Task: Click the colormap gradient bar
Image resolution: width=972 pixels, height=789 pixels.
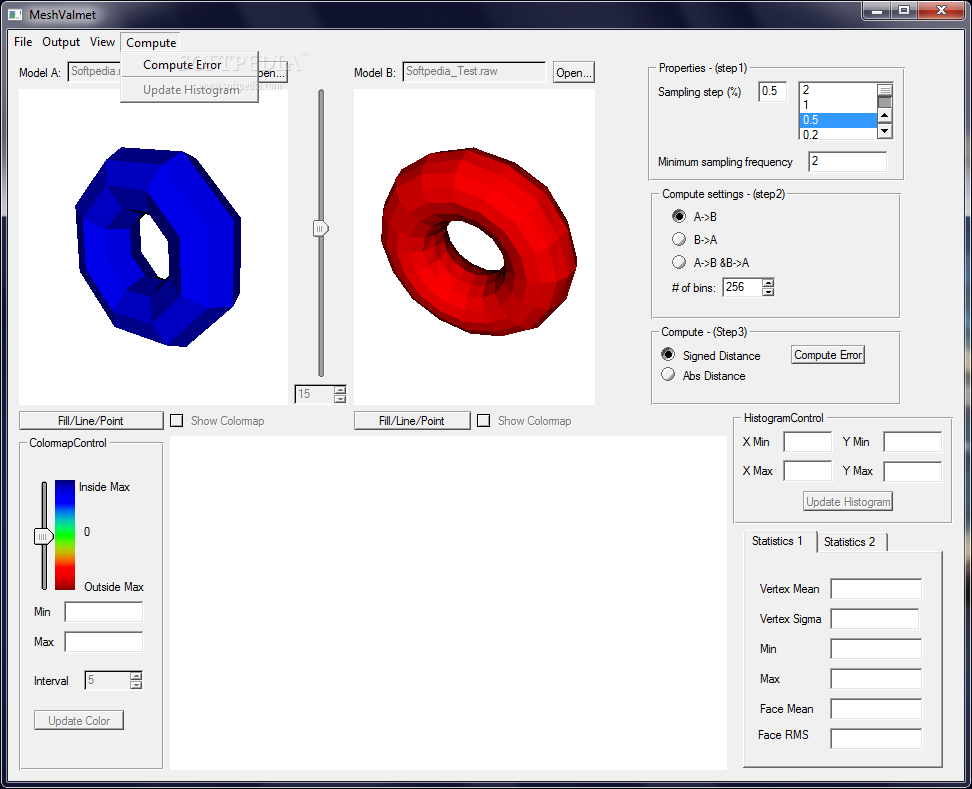Action: pos(64,534)
